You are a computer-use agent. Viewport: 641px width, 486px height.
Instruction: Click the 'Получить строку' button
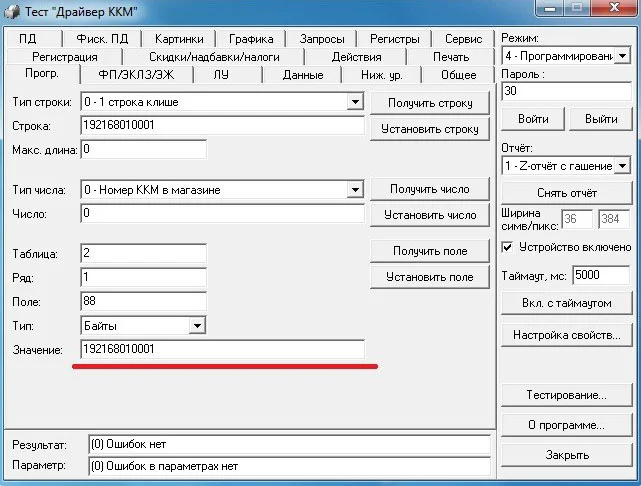430,103
